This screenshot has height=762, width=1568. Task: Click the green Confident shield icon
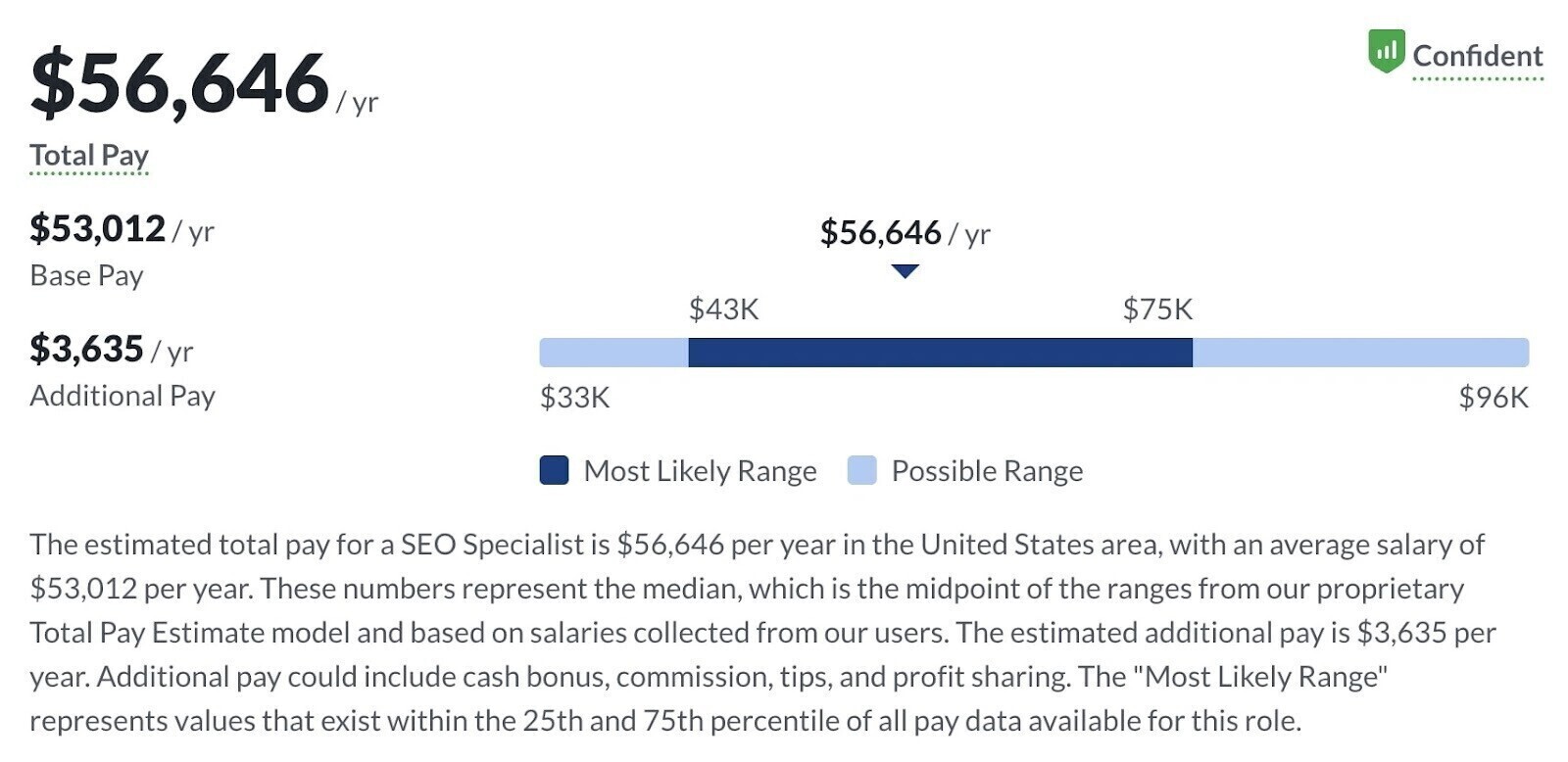[x=1386, y=52]
